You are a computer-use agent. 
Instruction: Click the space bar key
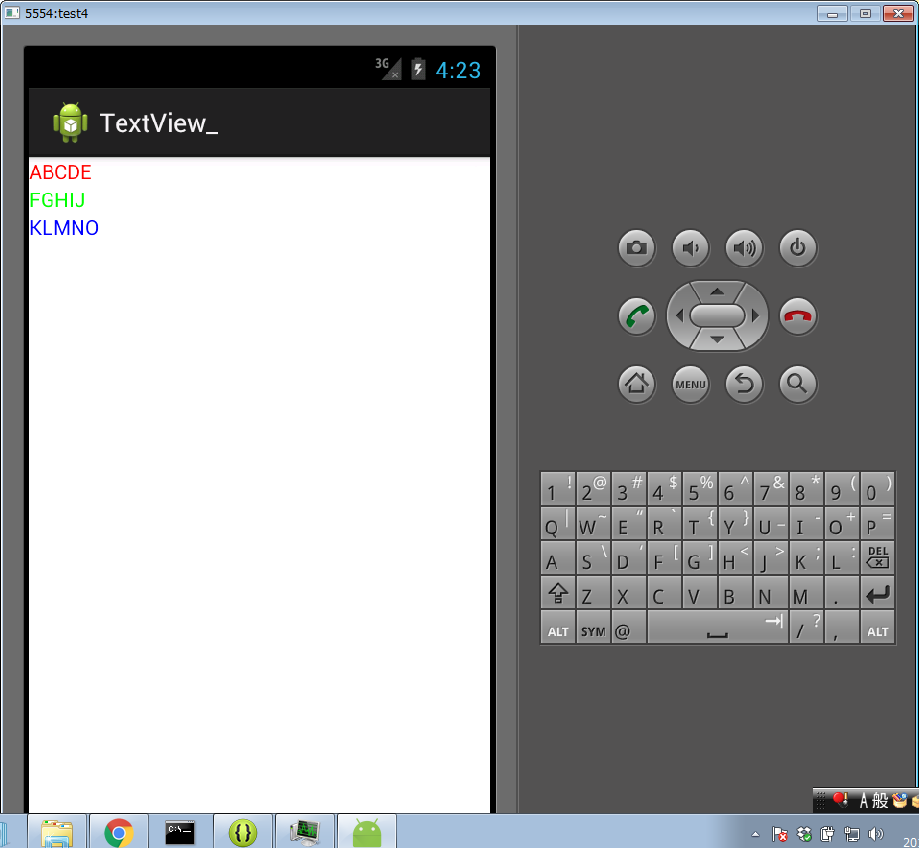(x=717, y=627)
